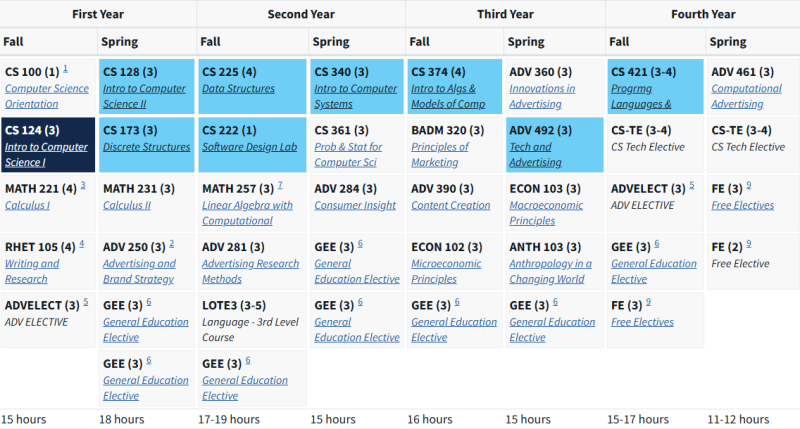The width and height of the screenshot is (800, 429).
Task: Click the Fourth Year column header
Action: 703,14
